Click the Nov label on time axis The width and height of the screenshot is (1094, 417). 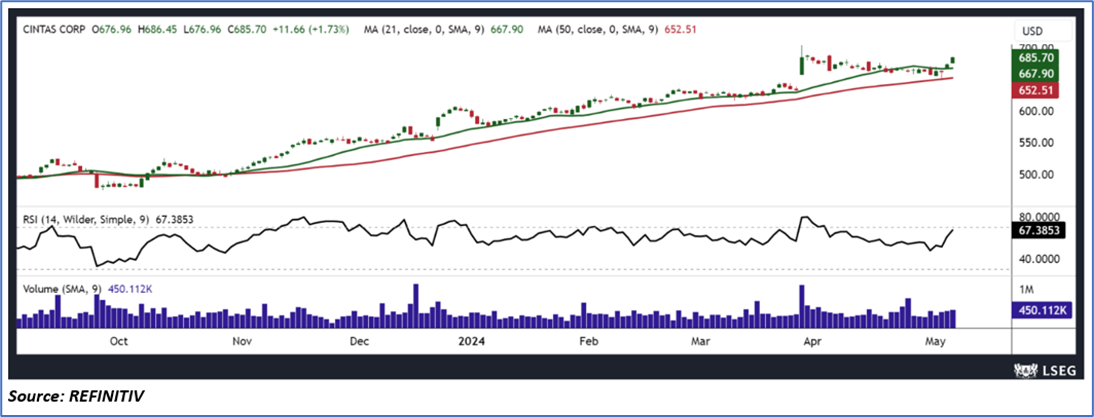pos(241,342)
